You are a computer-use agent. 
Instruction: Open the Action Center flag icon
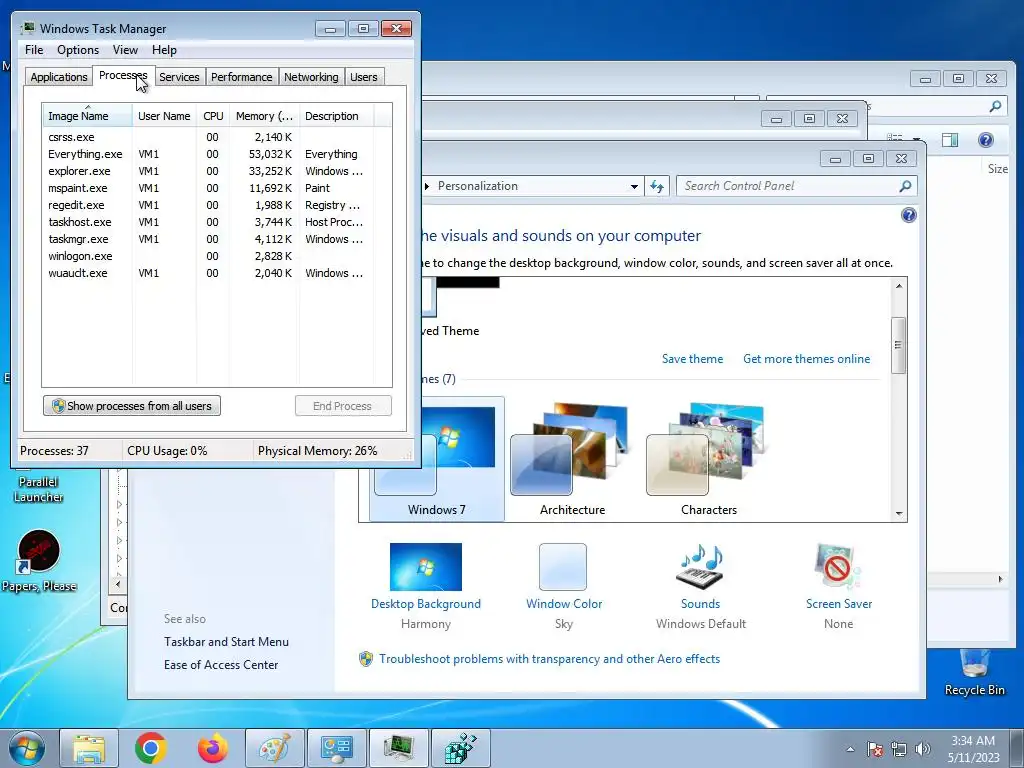(874, 749)
